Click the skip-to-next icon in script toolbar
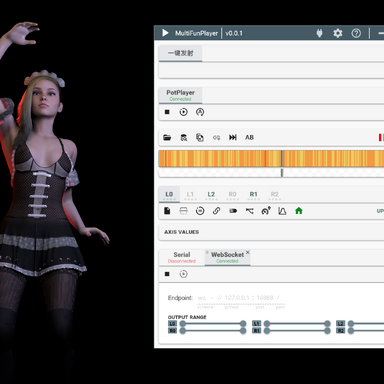This screenshot has width=384, height=384. (x=233, y=137)
